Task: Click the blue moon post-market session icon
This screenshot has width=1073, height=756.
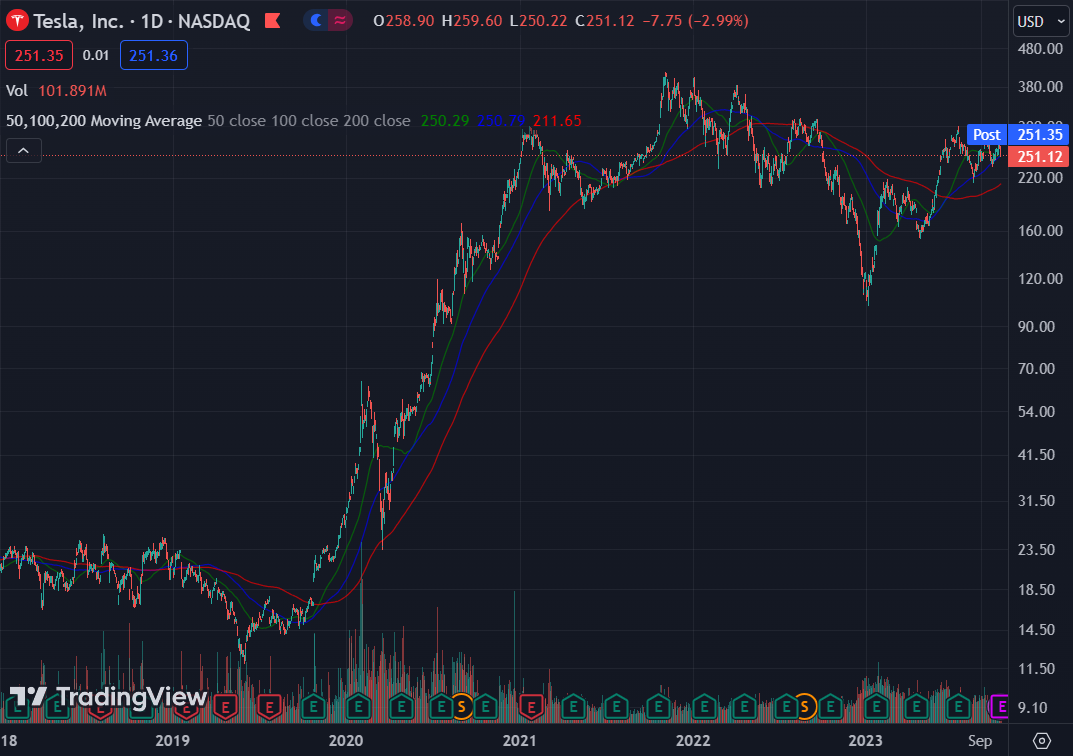Action: (316, 21)
